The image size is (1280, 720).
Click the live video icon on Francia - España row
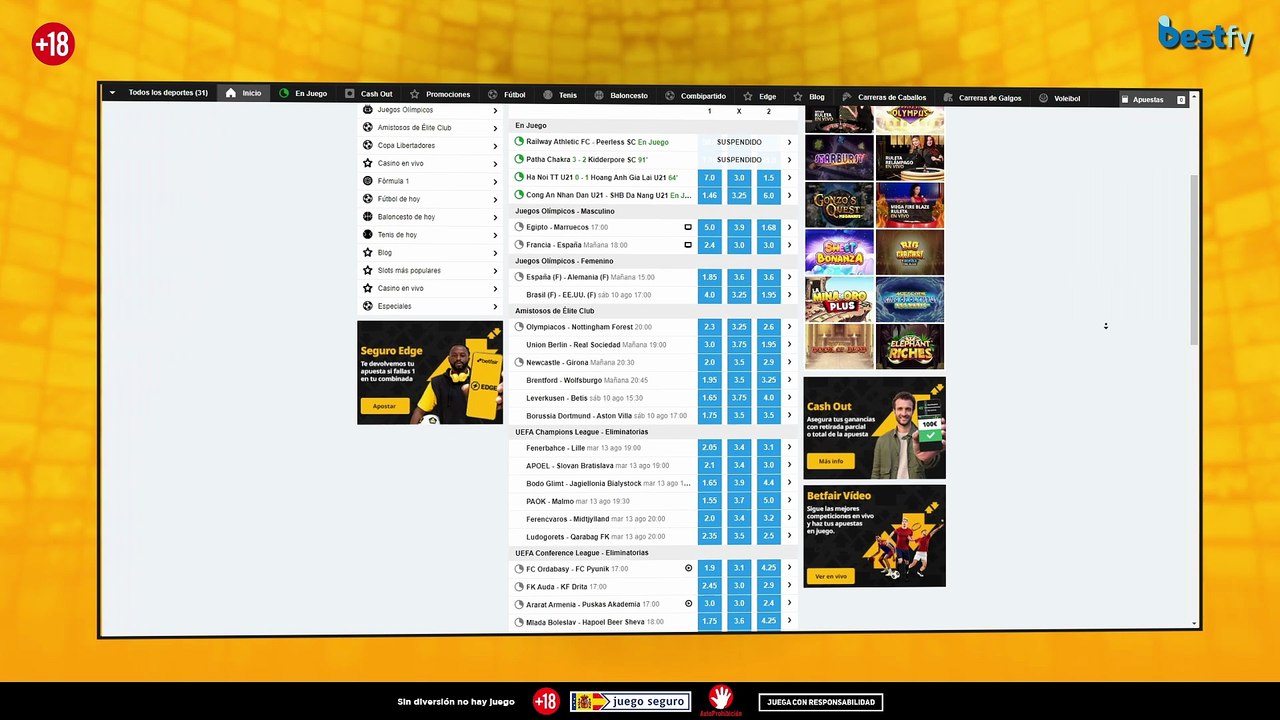[688, 245]
